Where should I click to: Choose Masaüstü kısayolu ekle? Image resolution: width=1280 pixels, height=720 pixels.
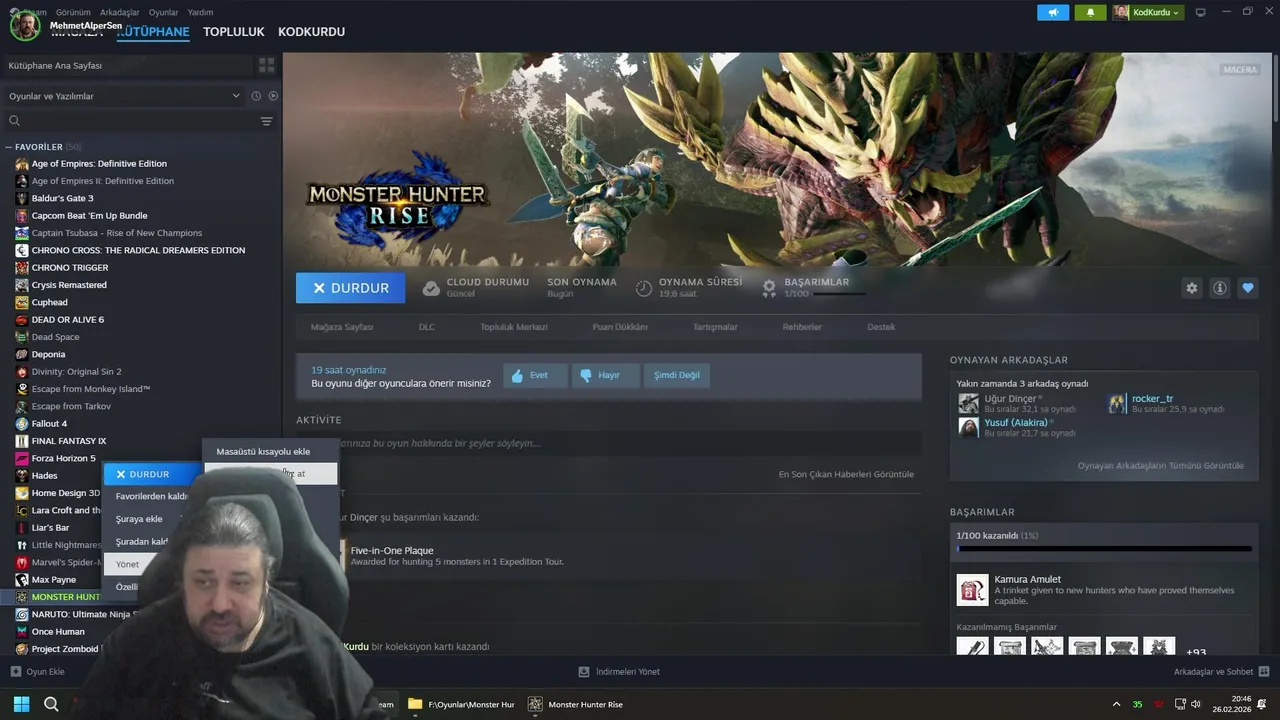click(x=263, y=451)
